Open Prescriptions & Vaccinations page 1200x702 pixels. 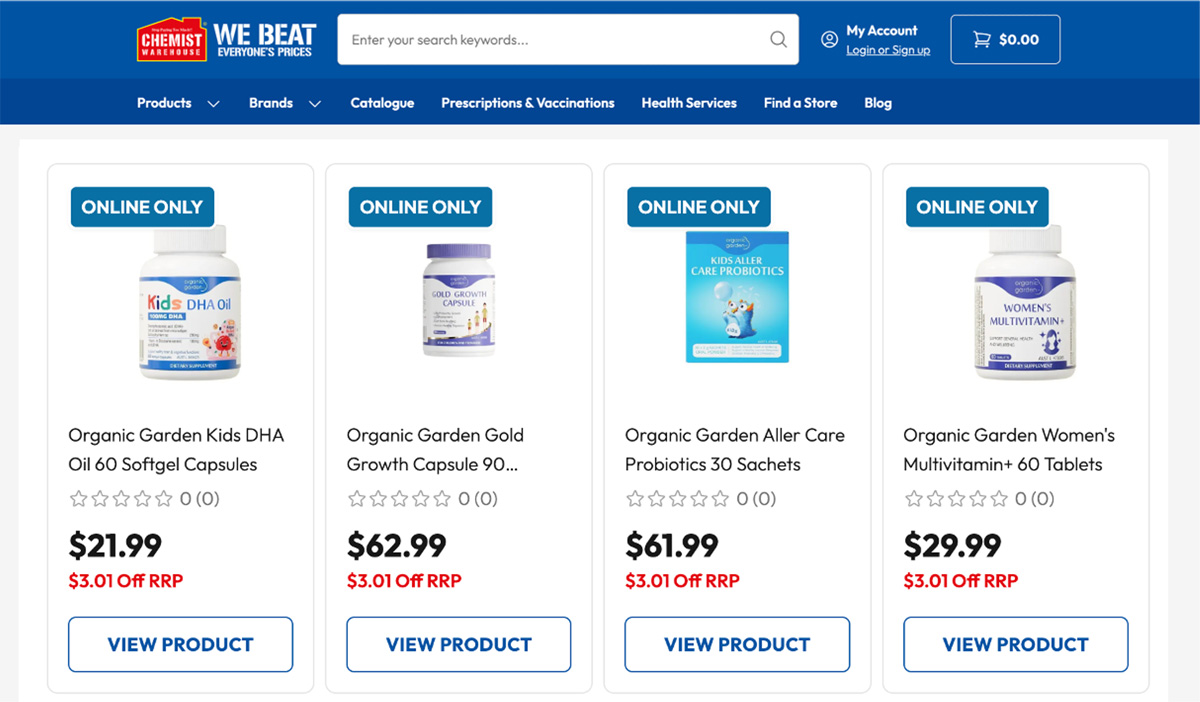click(x=528, y=103)
